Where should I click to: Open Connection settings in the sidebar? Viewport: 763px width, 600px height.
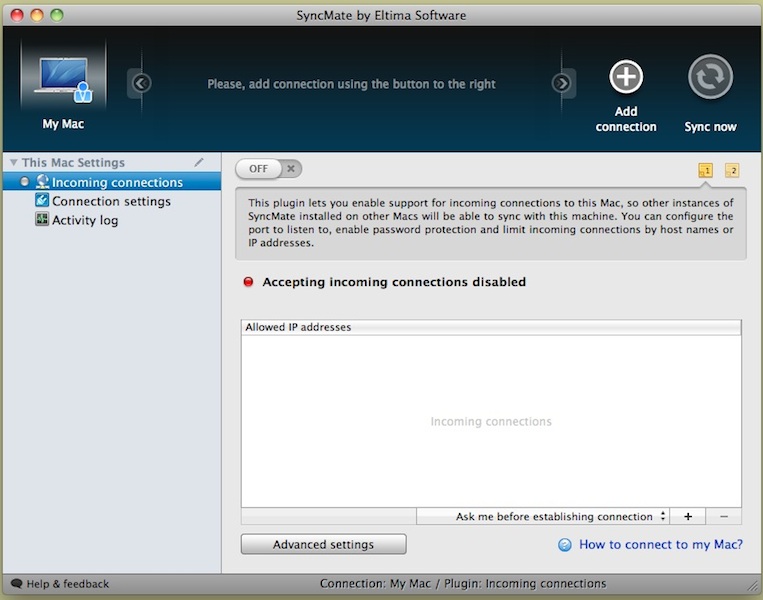[111, 201]
